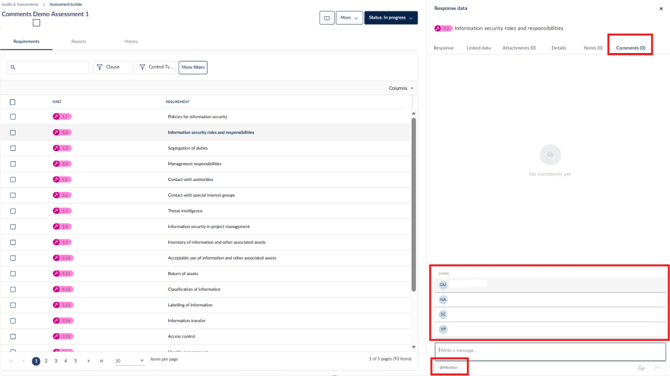Select the NA user avatar in mention list
This screenshot has width=670, height=376.
(x=443, y=300)
